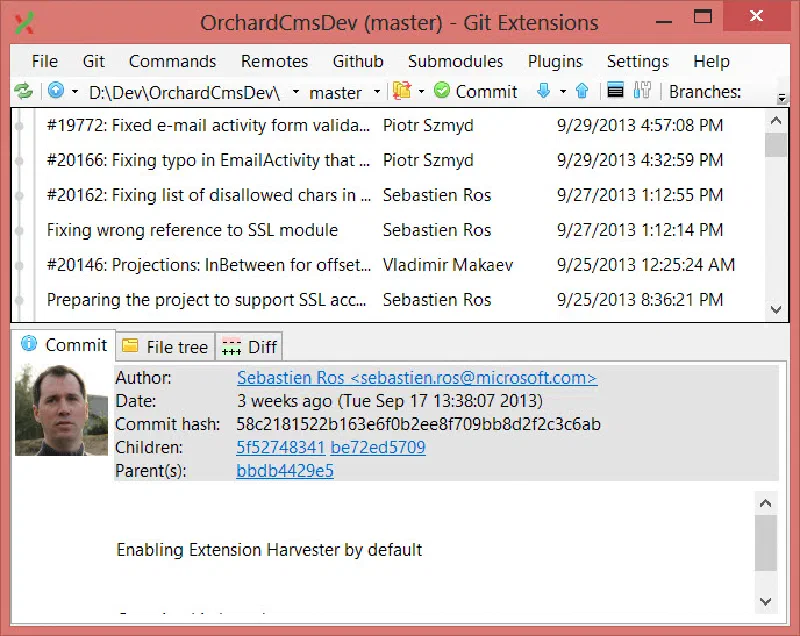Open the Github menu
The height and width of the screenshot is (636, 800).
click(358, 61)
